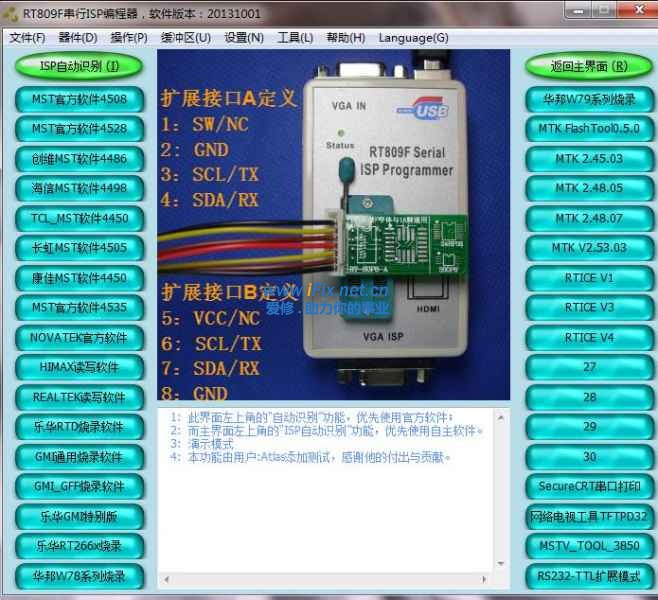The width and height of the screenshot is (658, 600).
Task: Click note line 3: 演示模式
Action: tap(201, 443)
